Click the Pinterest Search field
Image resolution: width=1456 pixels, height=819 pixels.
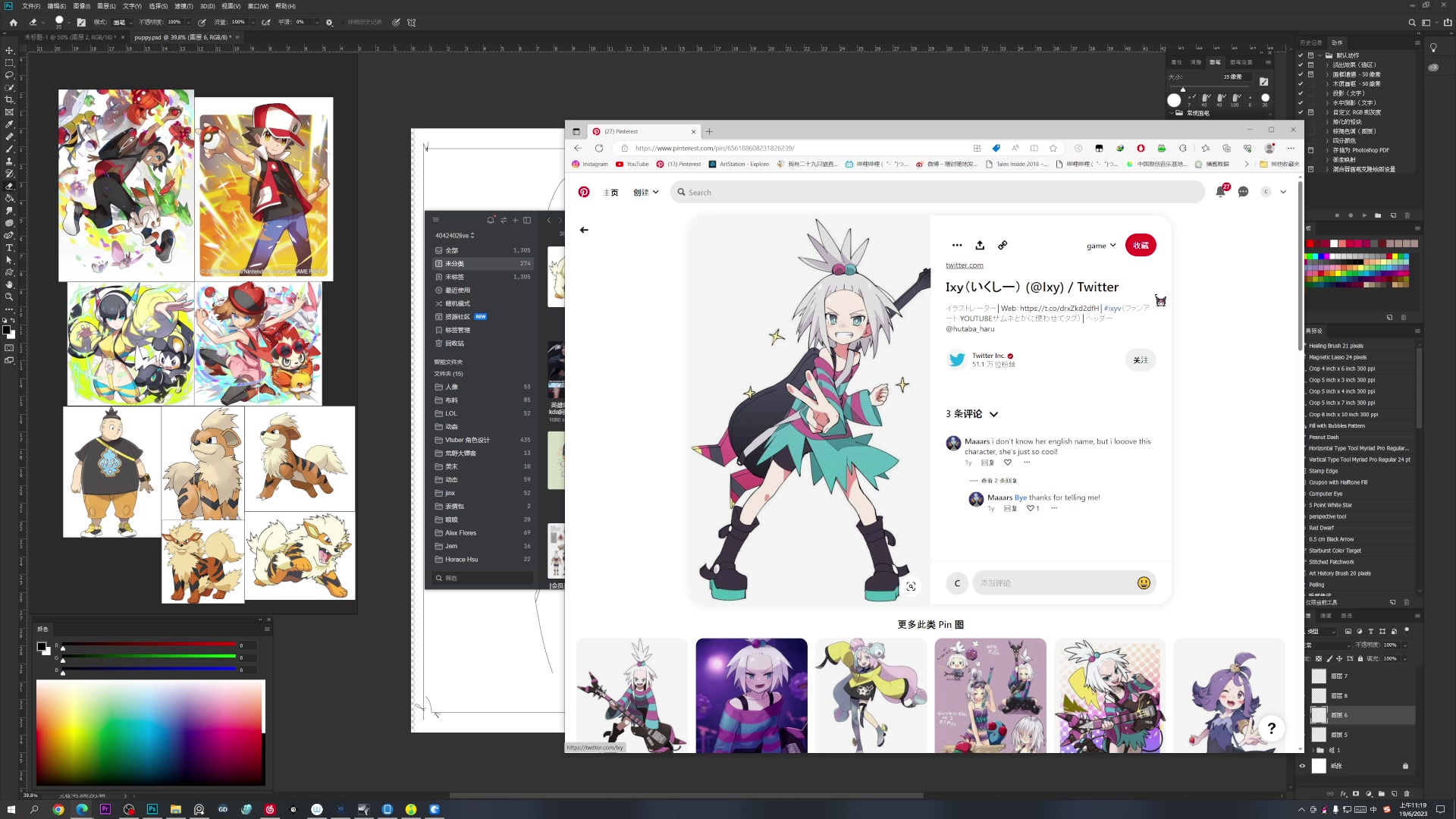(x=937, y=193)
